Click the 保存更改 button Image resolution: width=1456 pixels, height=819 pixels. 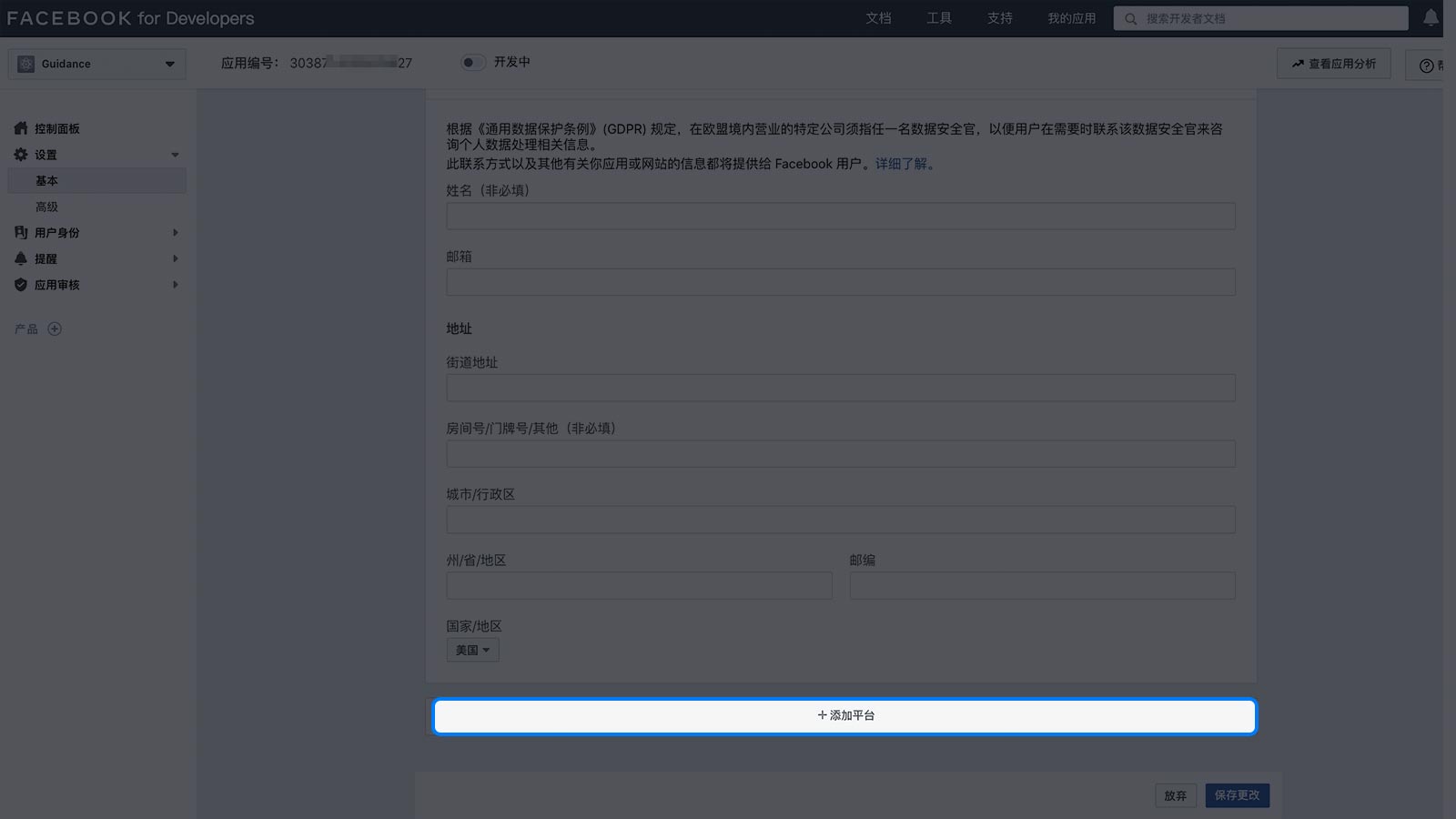point(1237,795)
